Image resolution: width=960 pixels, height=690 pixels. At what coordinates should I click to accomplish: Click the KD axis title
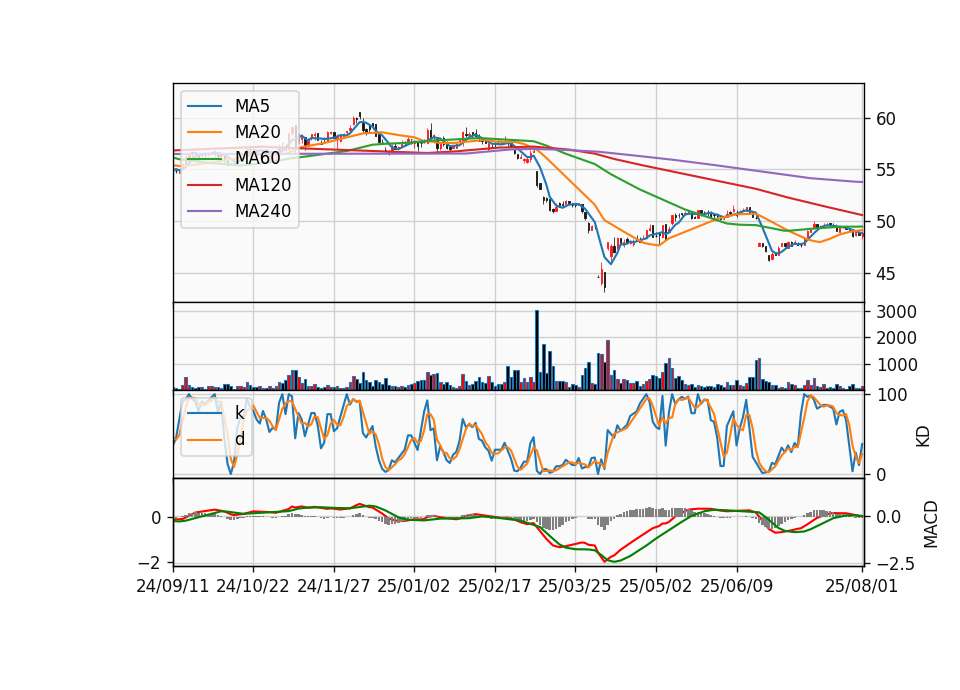pyautogui.click(x=923, y=436)
